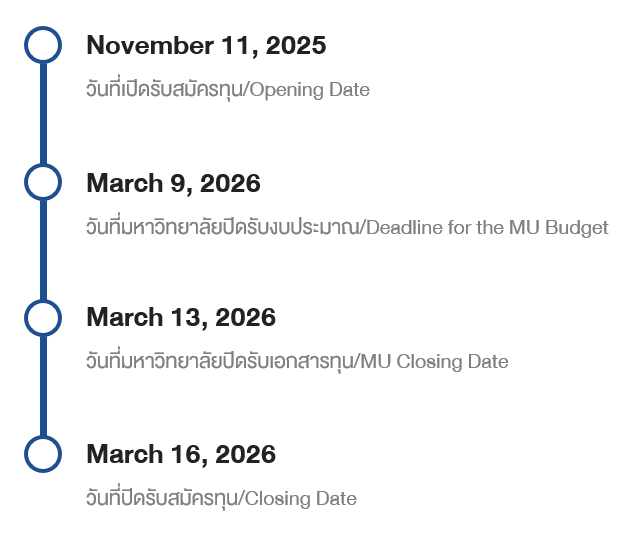Click the "March 13, 2026" date heading
This screenshot has width=640, height=534.
click(x=181, y=318)
